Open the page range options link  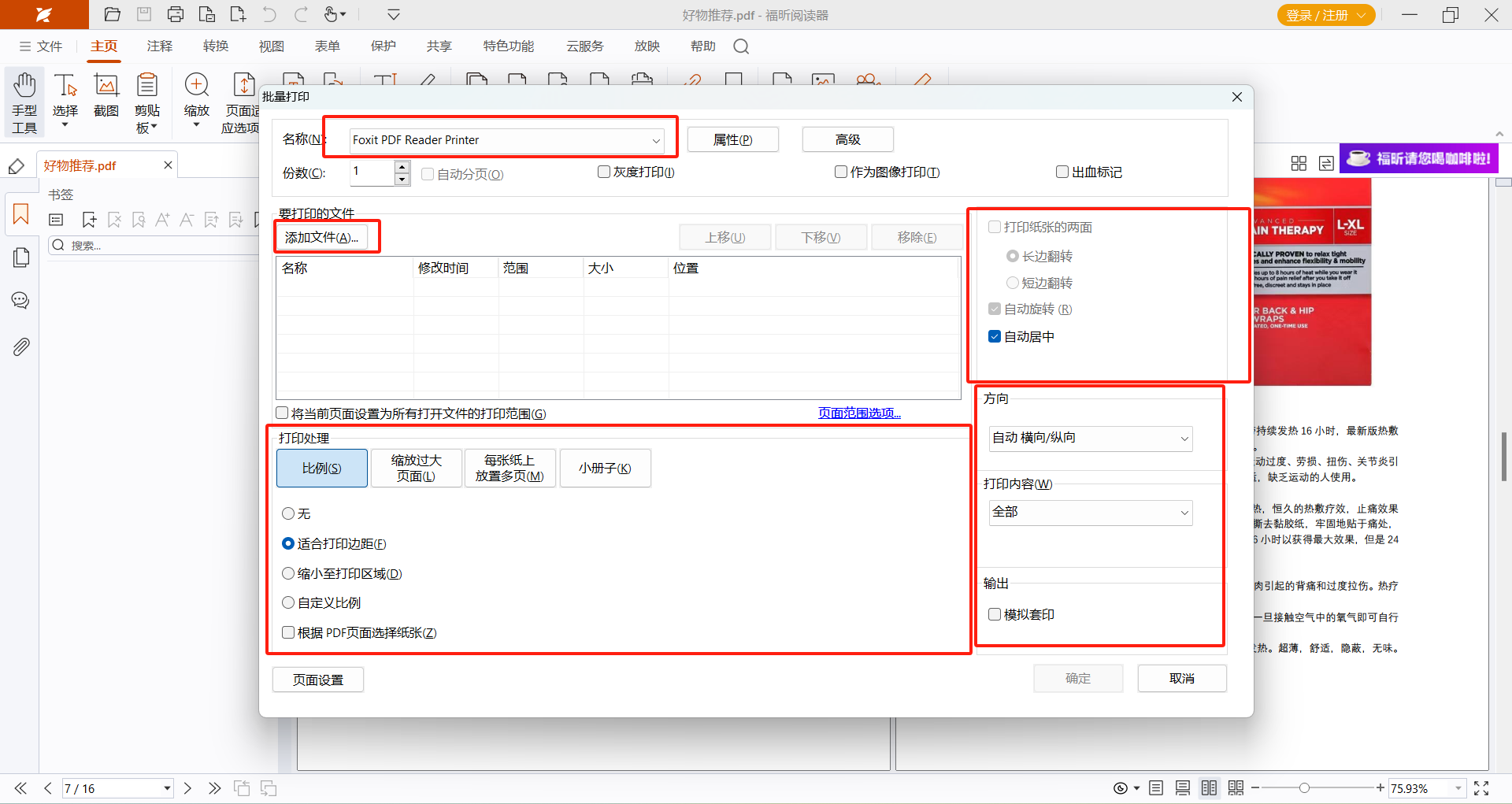(859, 413)
